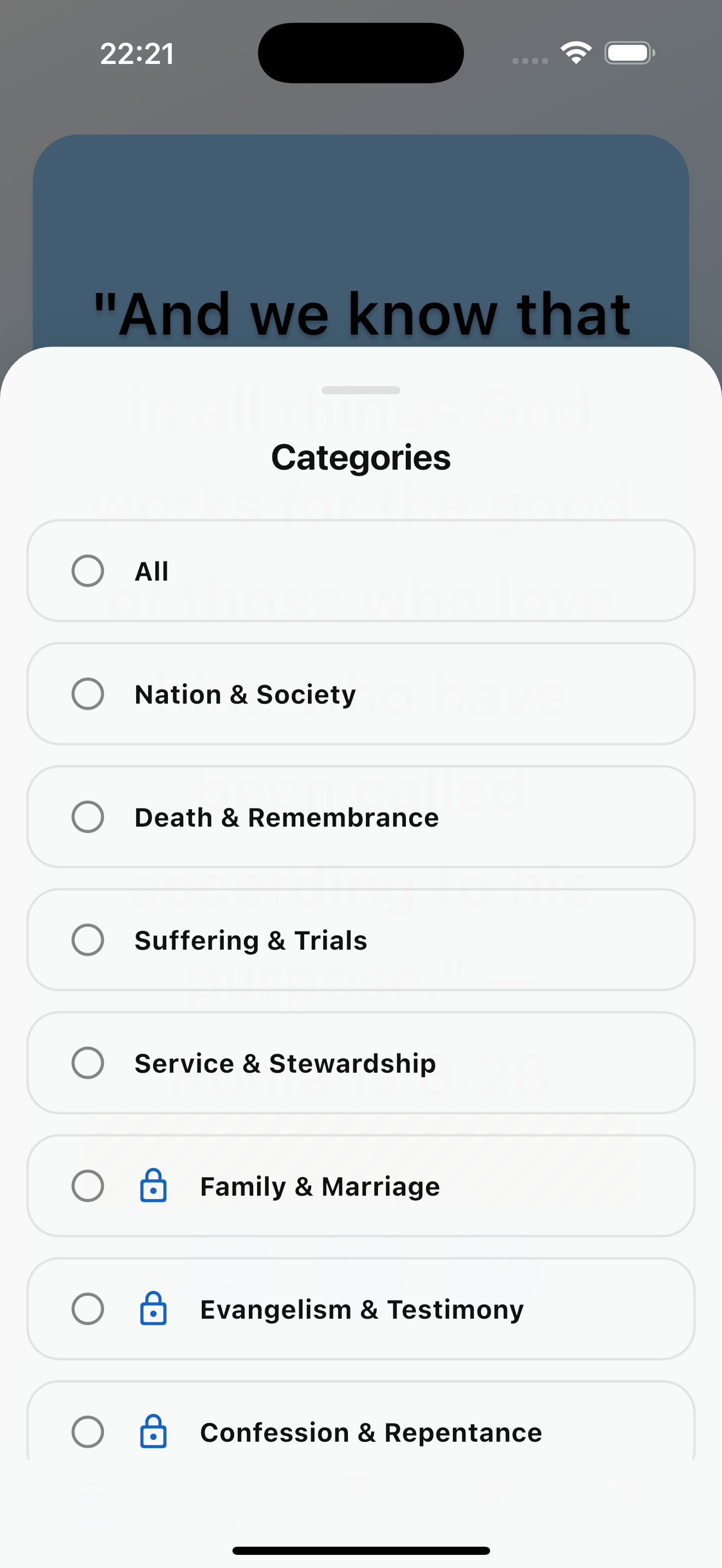Select the Death & Remembrance radio button
Image resolution: width=722 pixels, height=1568 pixels.
click(88, 816)
